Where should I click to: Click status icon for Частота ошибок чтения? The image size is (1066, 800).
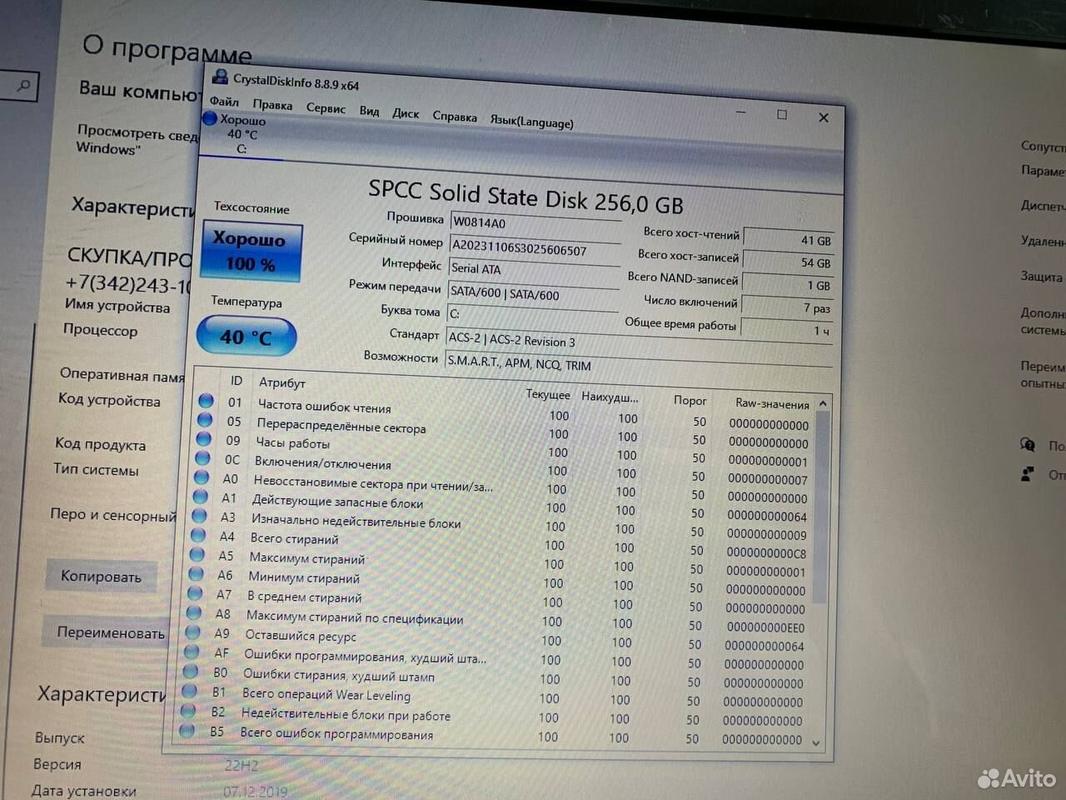click(x=206, y=400)
